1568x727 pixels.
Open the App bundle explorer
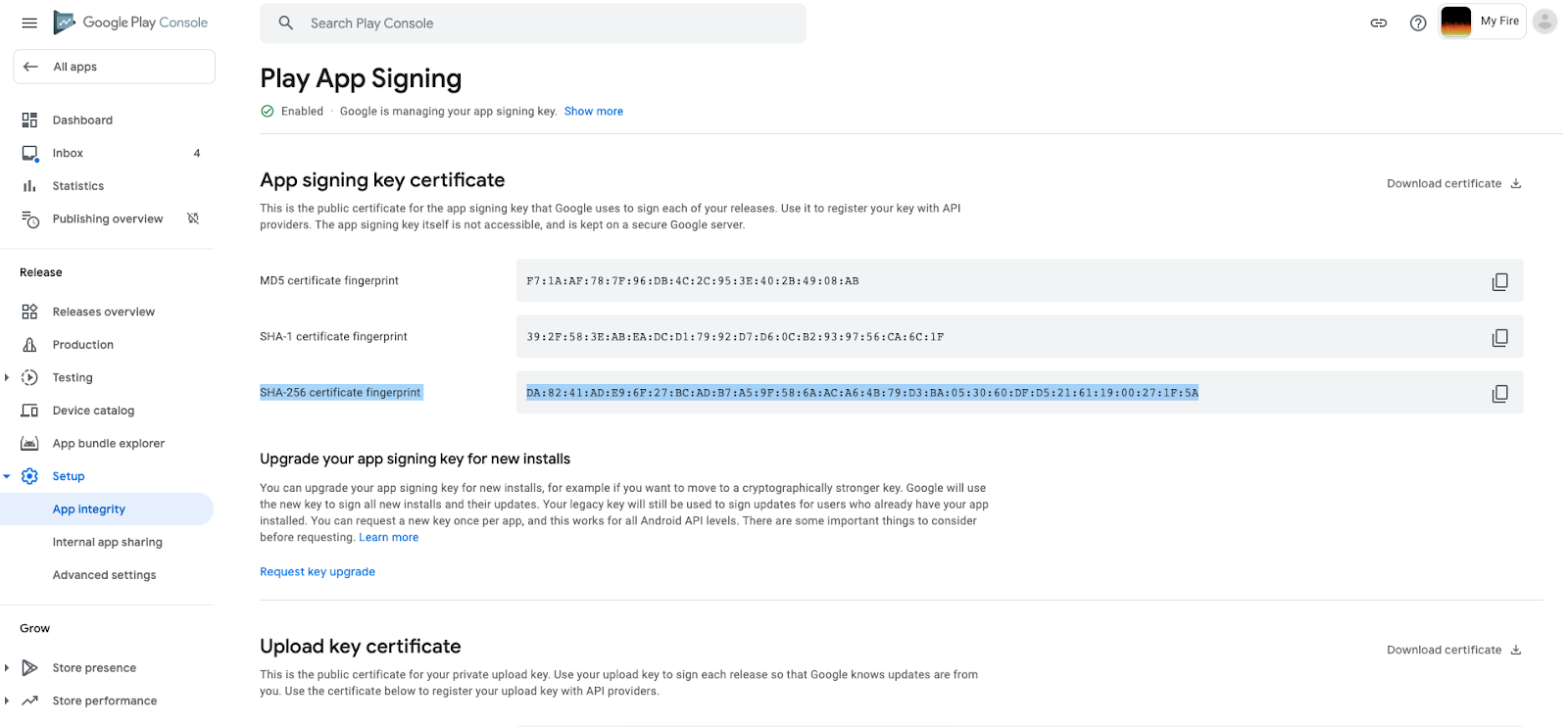click(109, 443)
